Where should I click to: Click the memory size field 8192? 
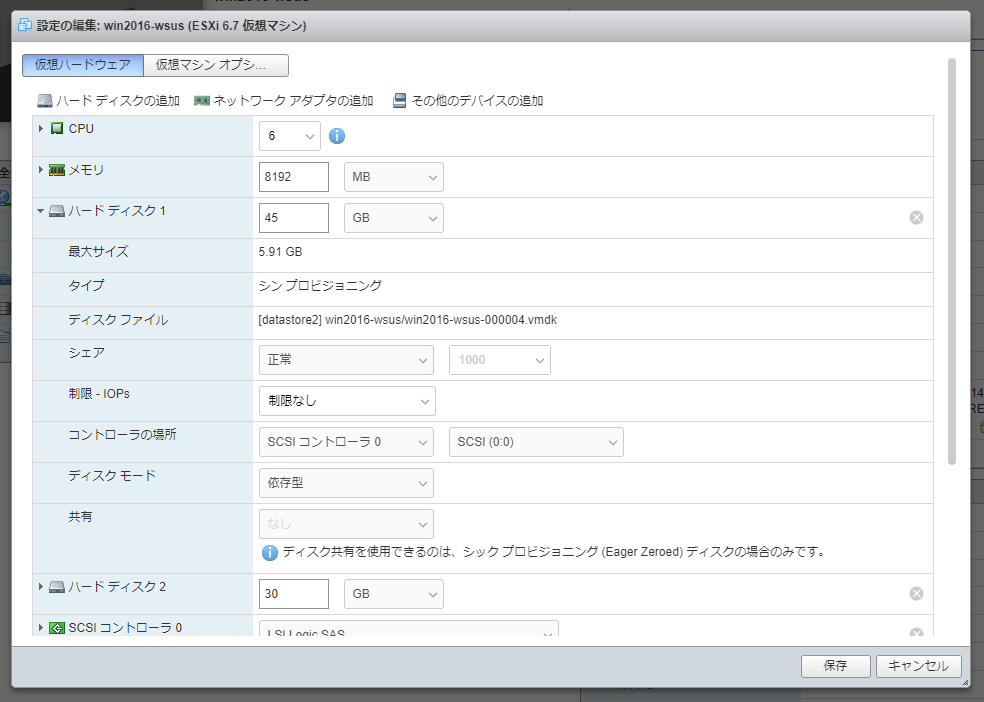294,177
